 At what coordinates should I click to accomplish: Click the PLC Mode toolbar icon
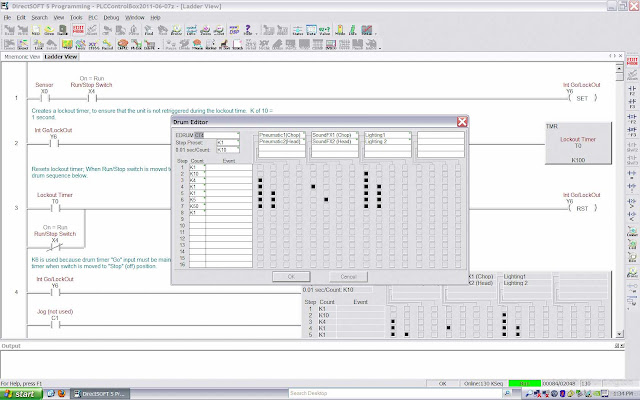tap(340, 30)
